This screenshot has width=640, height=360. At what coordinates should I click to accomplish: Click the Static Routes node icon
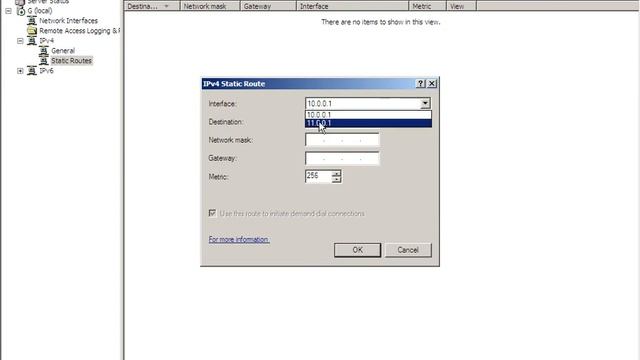click(x=44, y=60)
